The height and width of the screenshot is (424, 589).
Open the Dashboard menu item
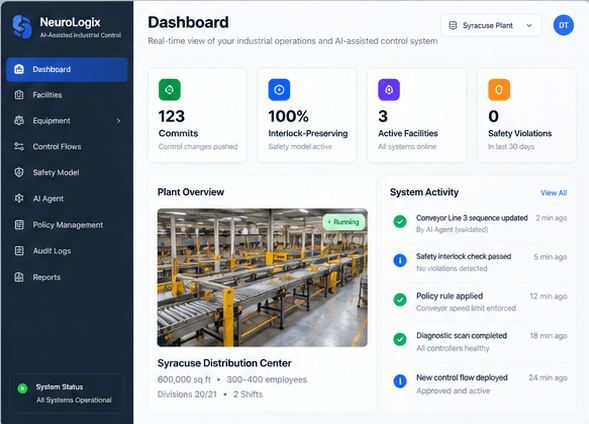point(67,69)
